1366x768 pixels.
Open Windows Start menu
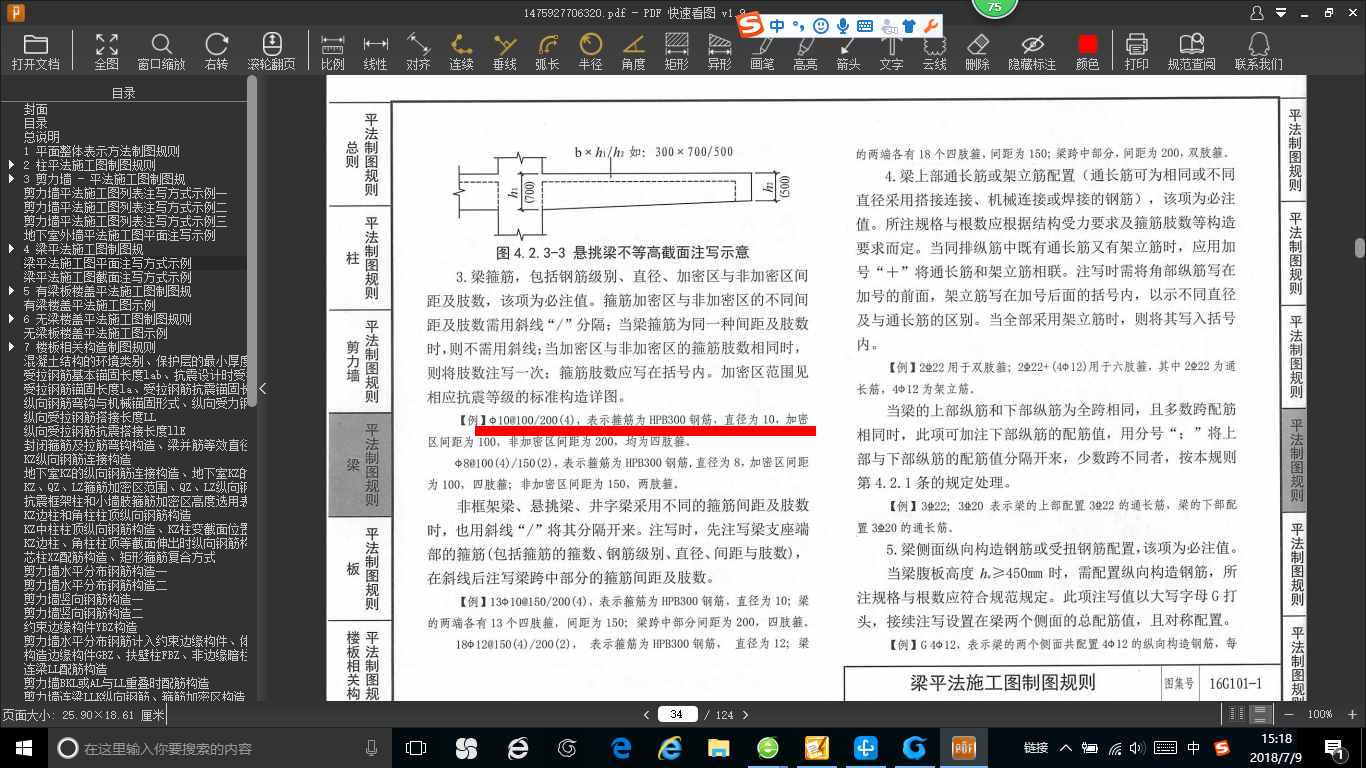[x=23, y=748]
